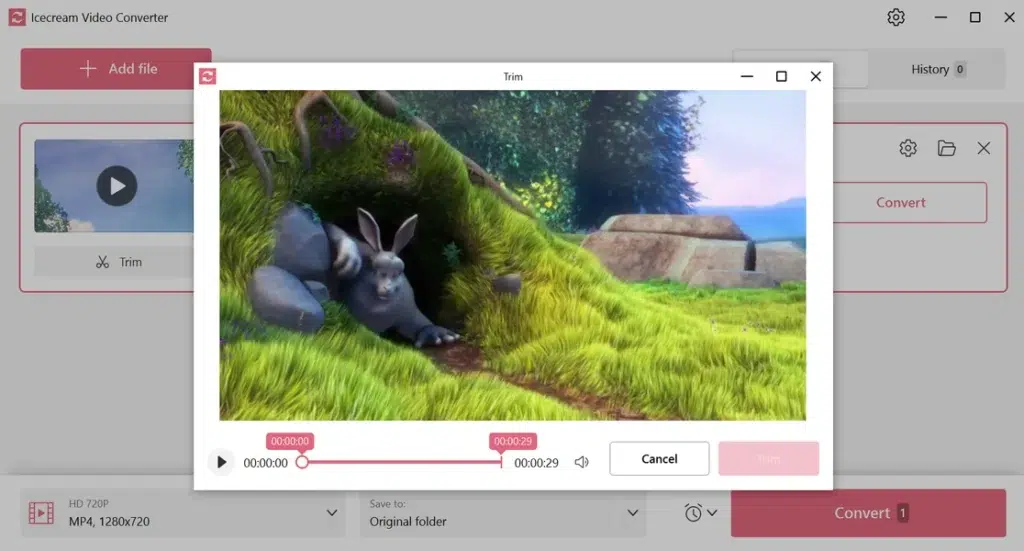The image size is (1024, 551).
Task: Close the Icecream Video Converter window
Action: point(1009,18)
